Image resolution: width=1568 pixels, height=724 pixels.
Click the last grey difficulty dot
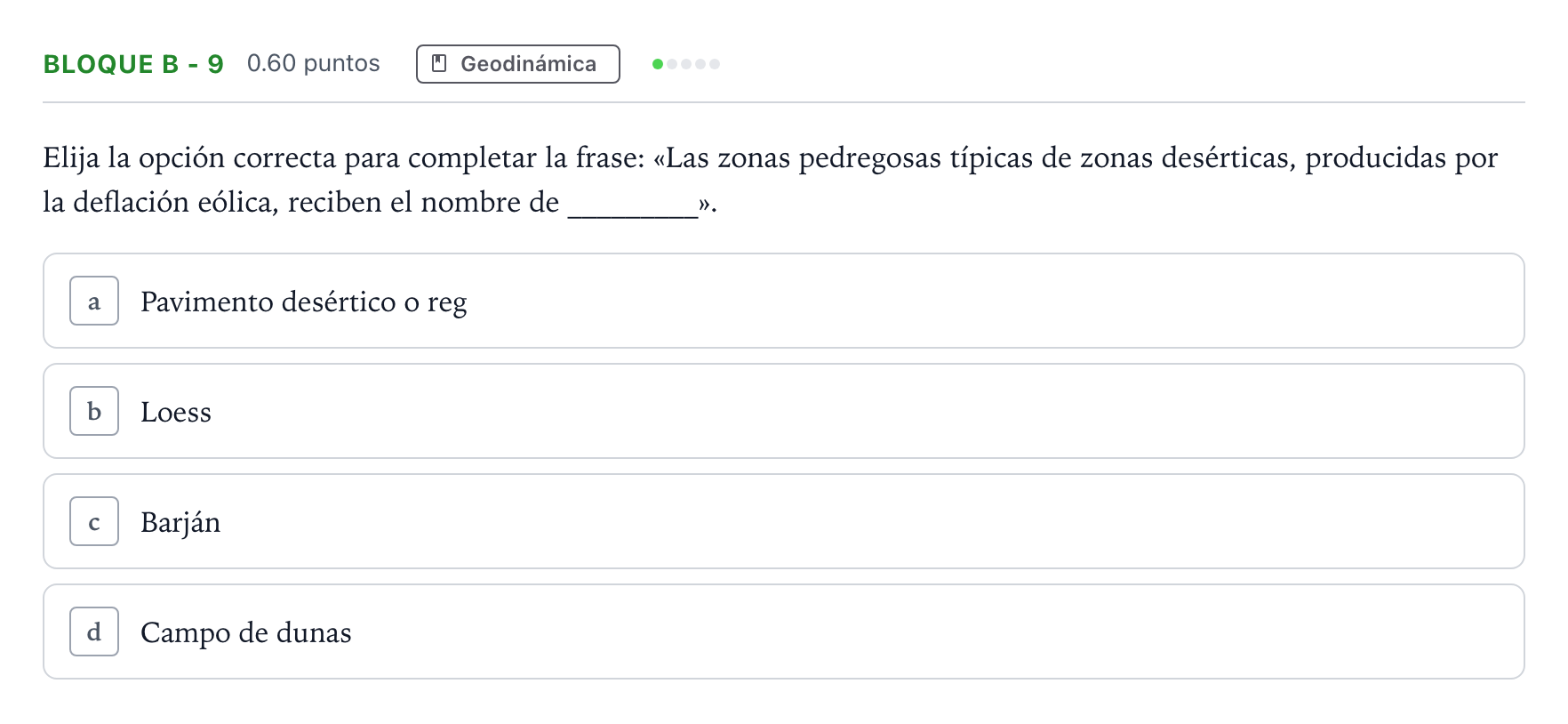(715, 64)
